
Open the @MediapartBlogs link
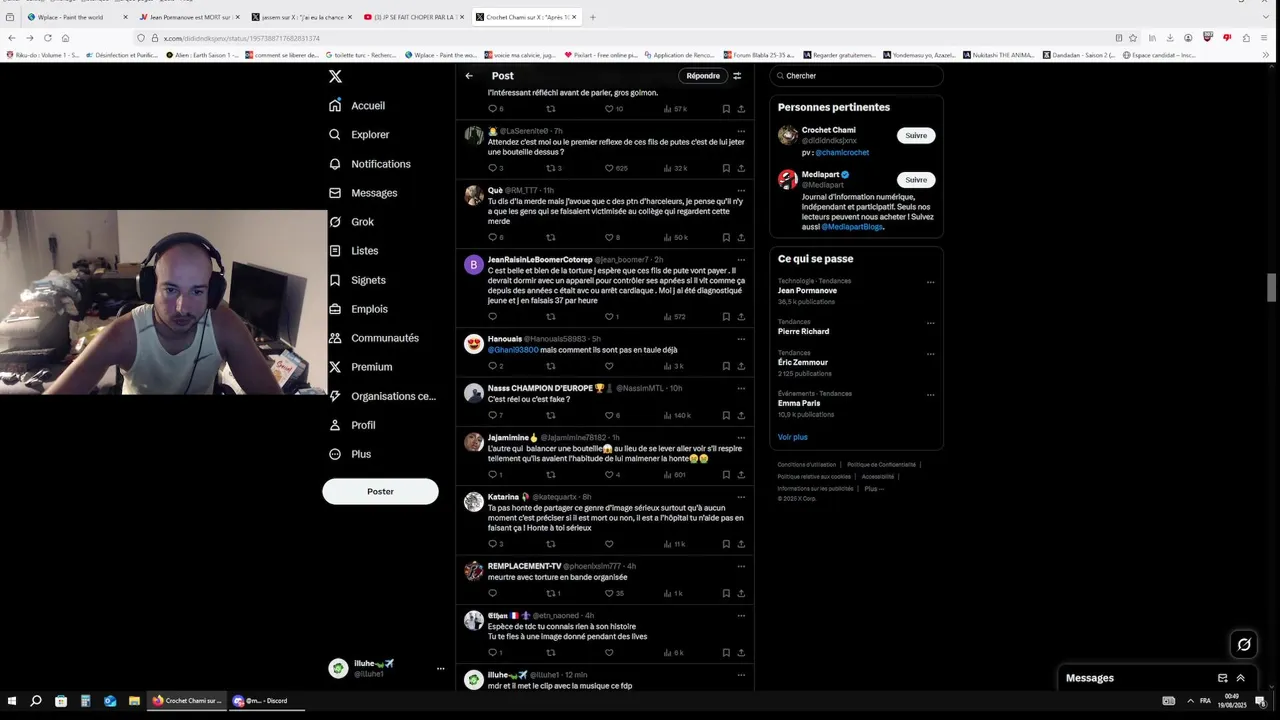(852, 227)
